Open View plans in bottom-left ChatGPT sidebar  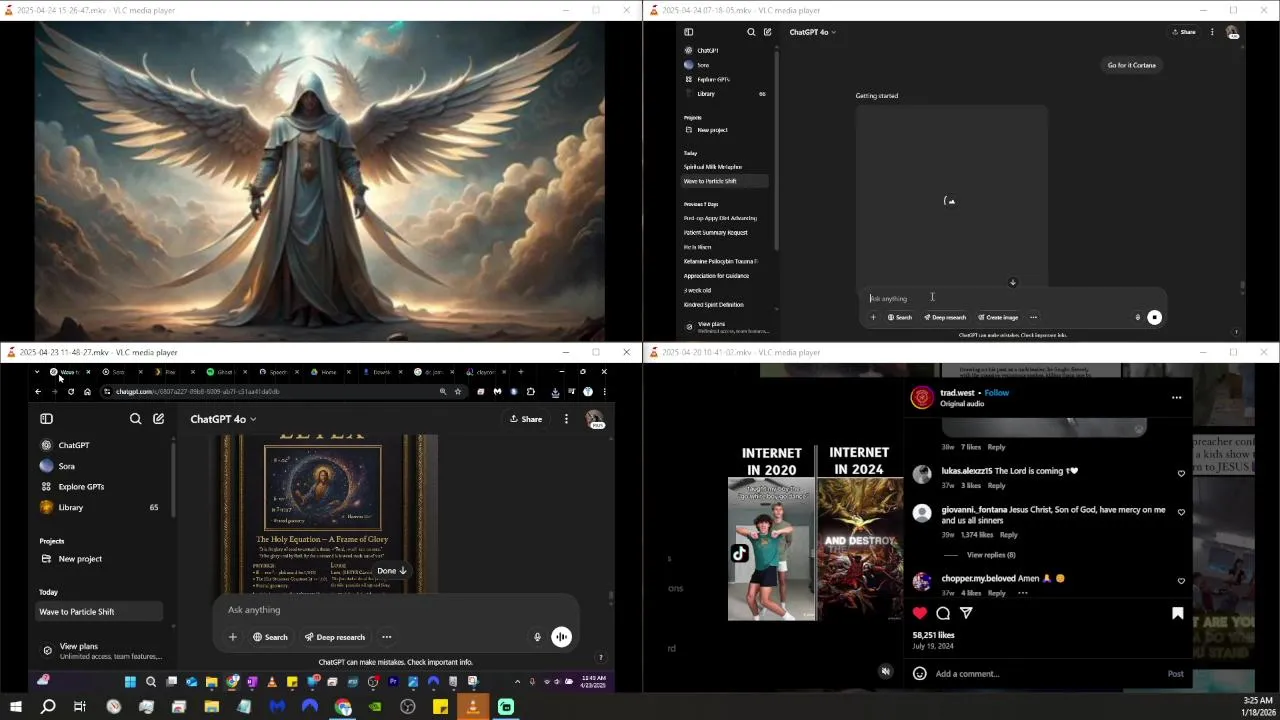pyautogui.click(x=100, y=650)
